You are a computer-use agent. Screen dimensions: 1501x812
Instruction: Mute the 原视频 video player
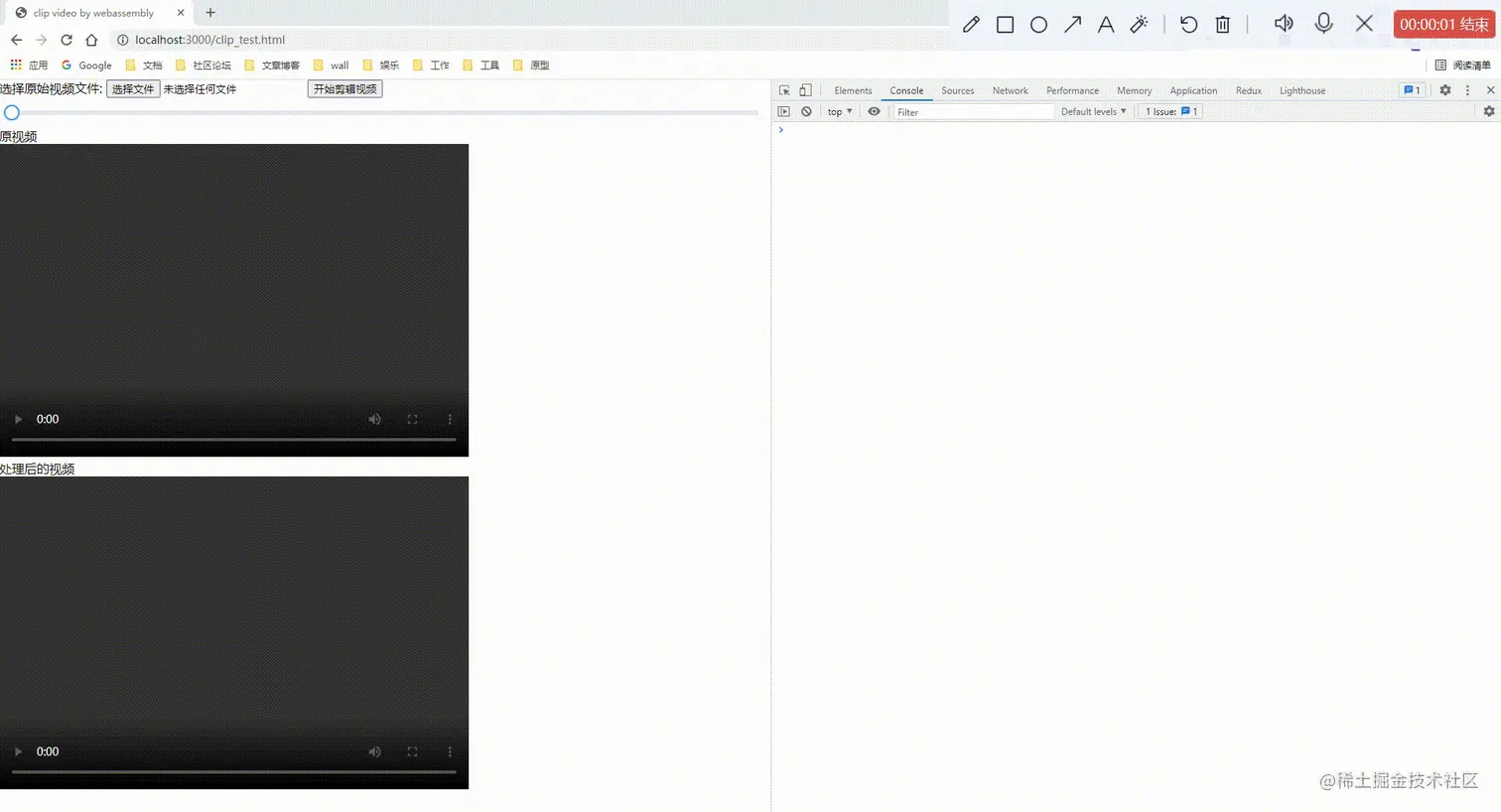[374, 419]
